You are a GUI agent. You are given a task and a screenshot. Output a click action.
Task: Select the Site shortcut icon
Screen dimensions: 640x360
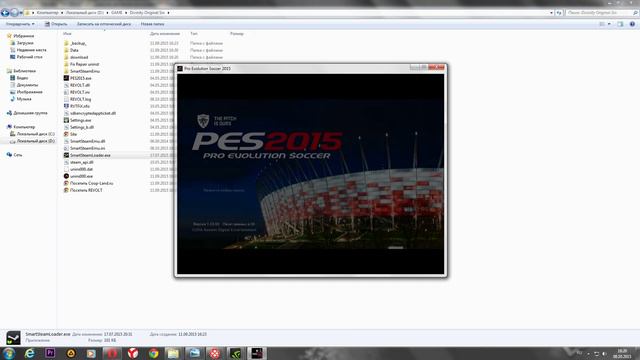pos(66,134)
